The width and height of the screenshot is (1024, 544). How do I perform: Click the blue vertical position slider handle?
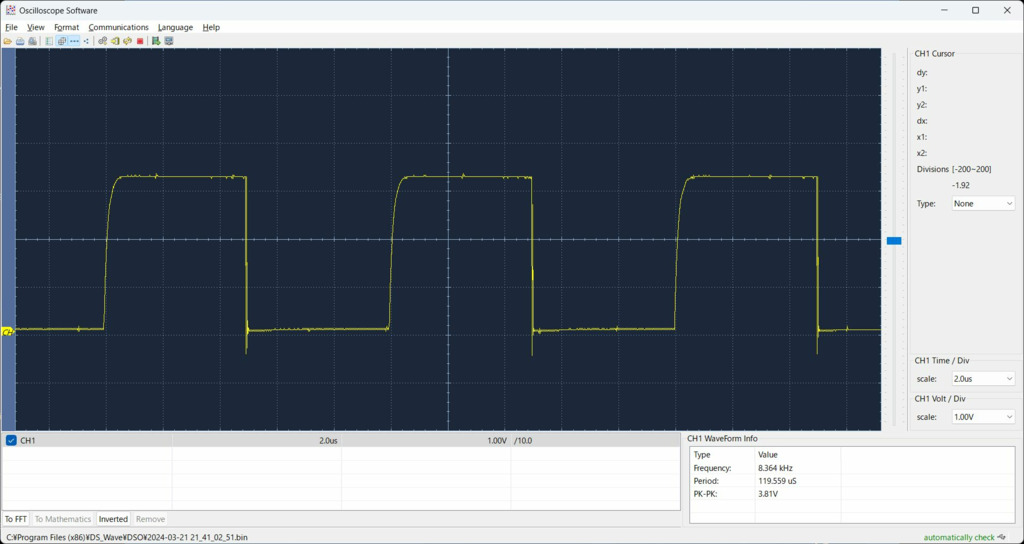coord(894,241)
